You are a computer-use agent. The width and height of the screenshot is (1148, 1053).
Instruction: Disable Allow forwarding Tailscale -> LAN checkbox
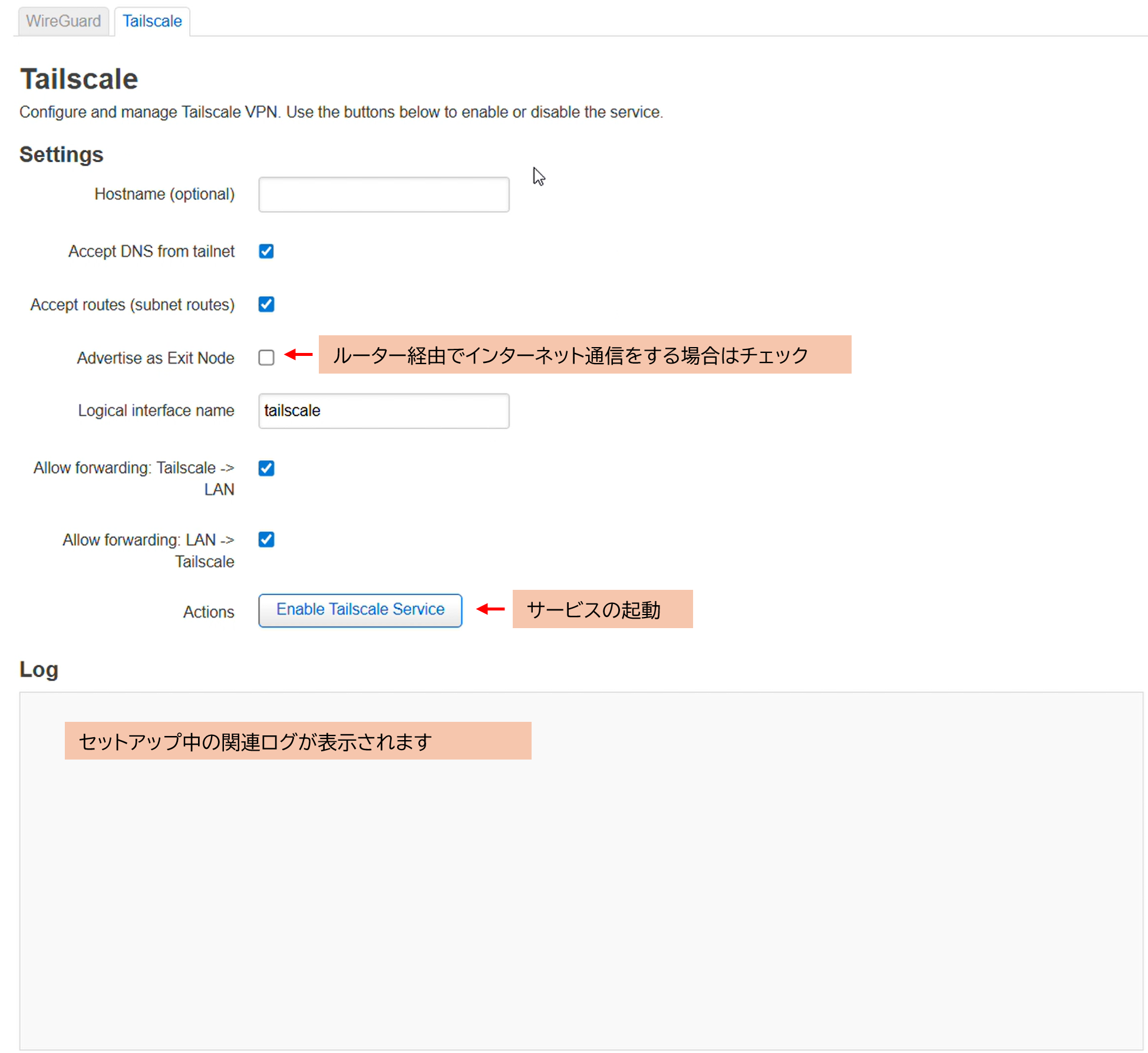coord(266,468)
